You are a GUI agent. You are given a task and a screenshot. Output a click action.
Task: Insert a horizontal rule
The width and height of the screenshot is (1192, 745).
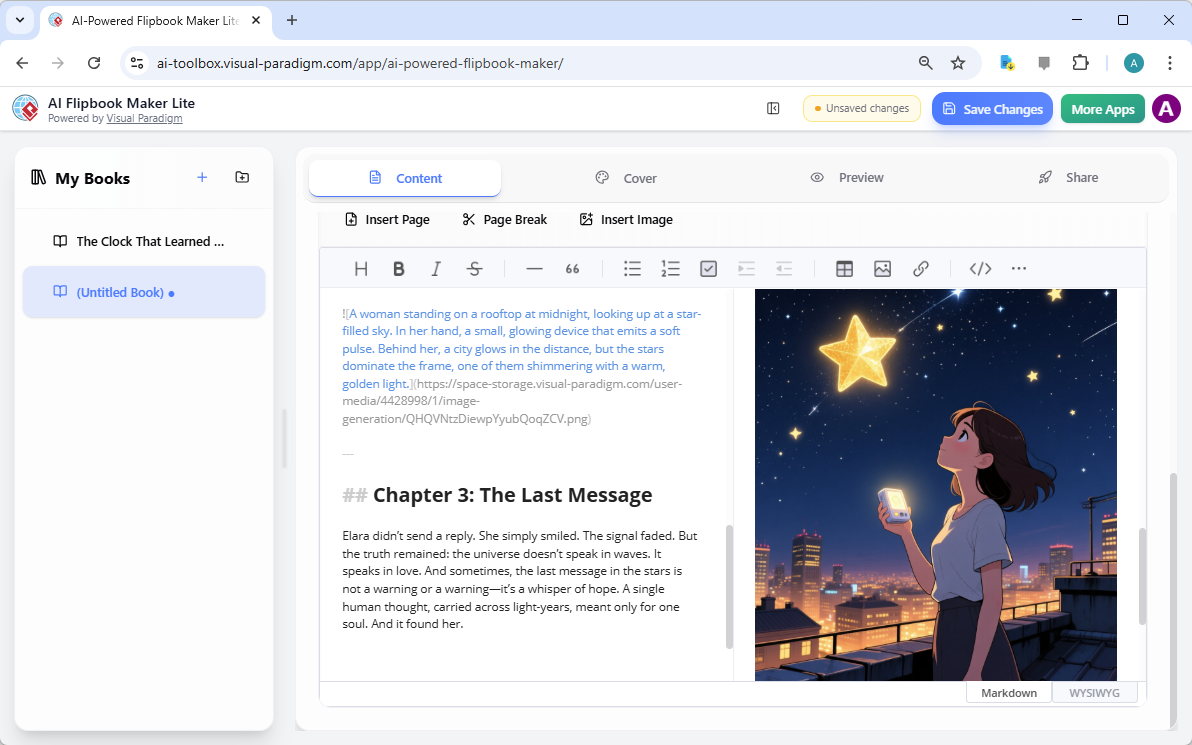coord(534,268)
